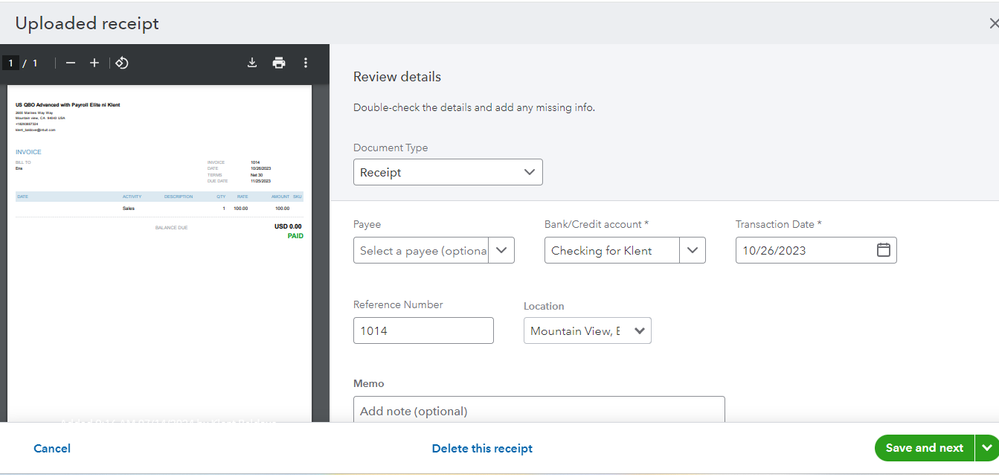Screen dimensions: 999x475
Task: Expand the Bank/Credit account dropdown
Action: (692, 250)
